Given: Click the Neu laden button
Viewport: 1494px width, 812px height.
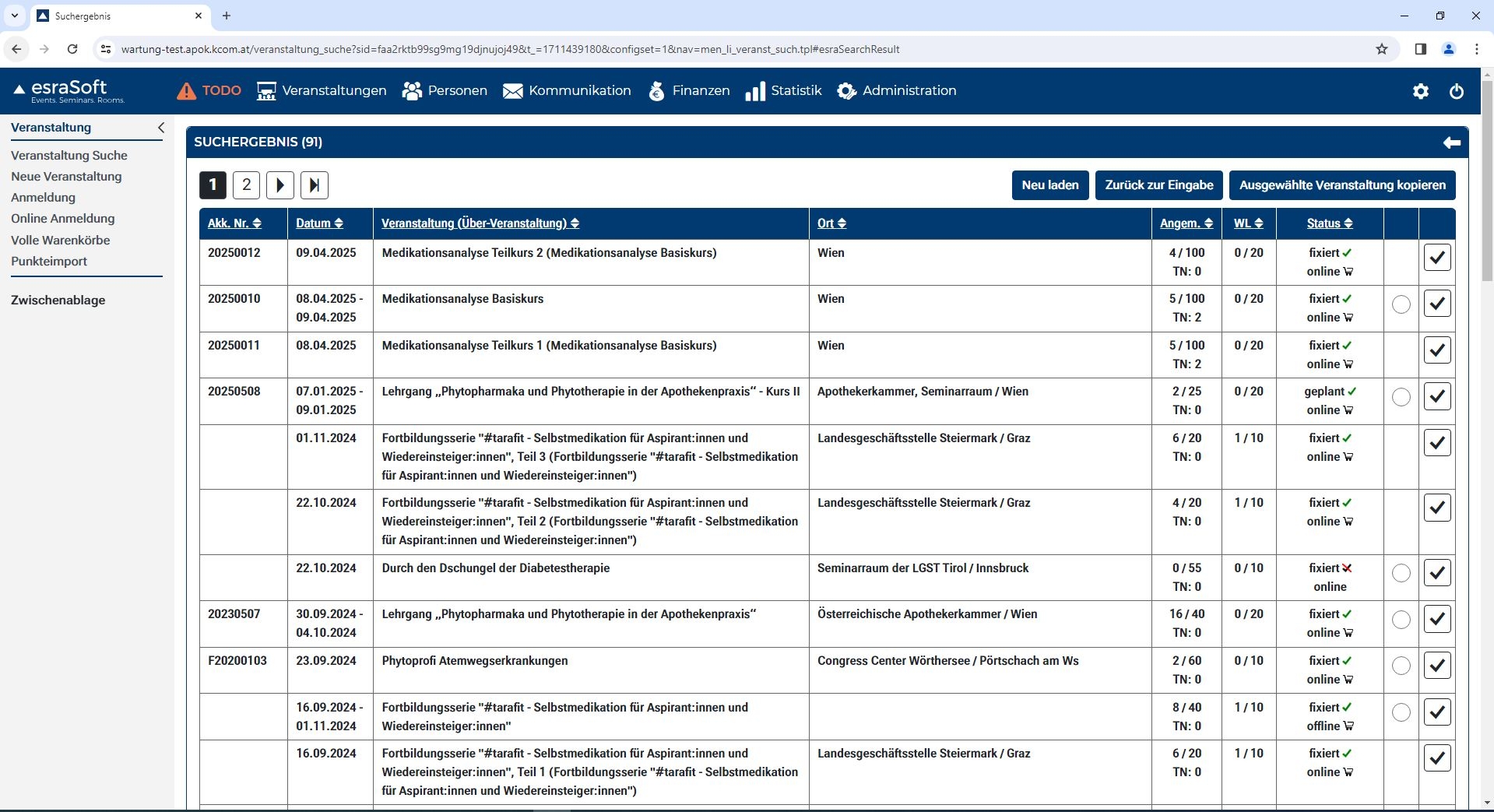Looking at the screenshot, I should click(1050, 185).
